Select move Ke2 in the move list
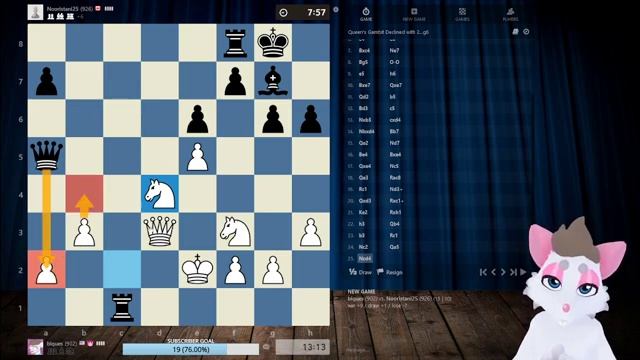The height and width of the screenshot is (360, 640). (363, 212)
